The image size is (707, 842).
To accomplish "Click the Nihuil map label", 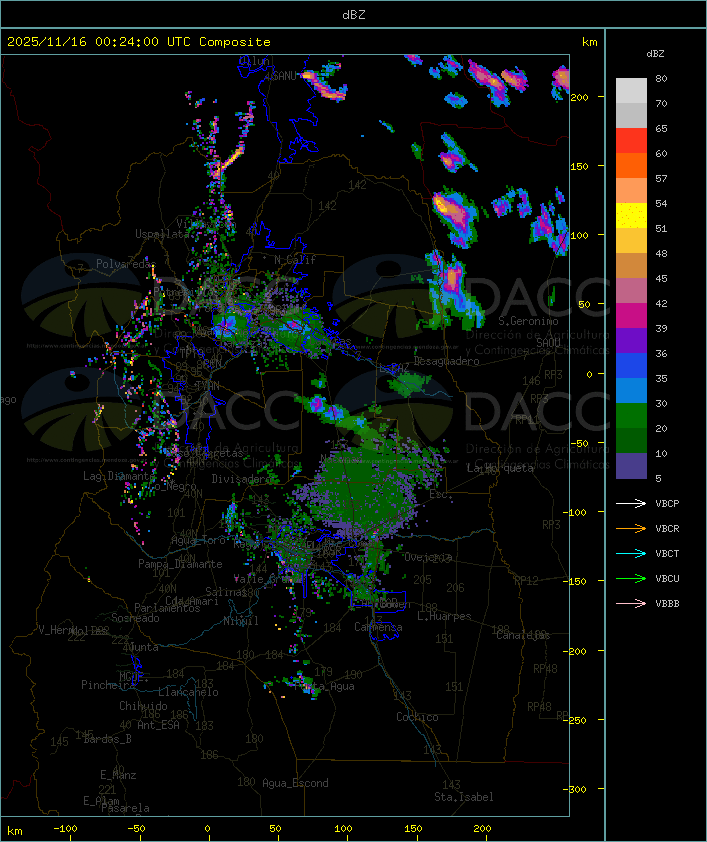I will click(x=241, y=621).
